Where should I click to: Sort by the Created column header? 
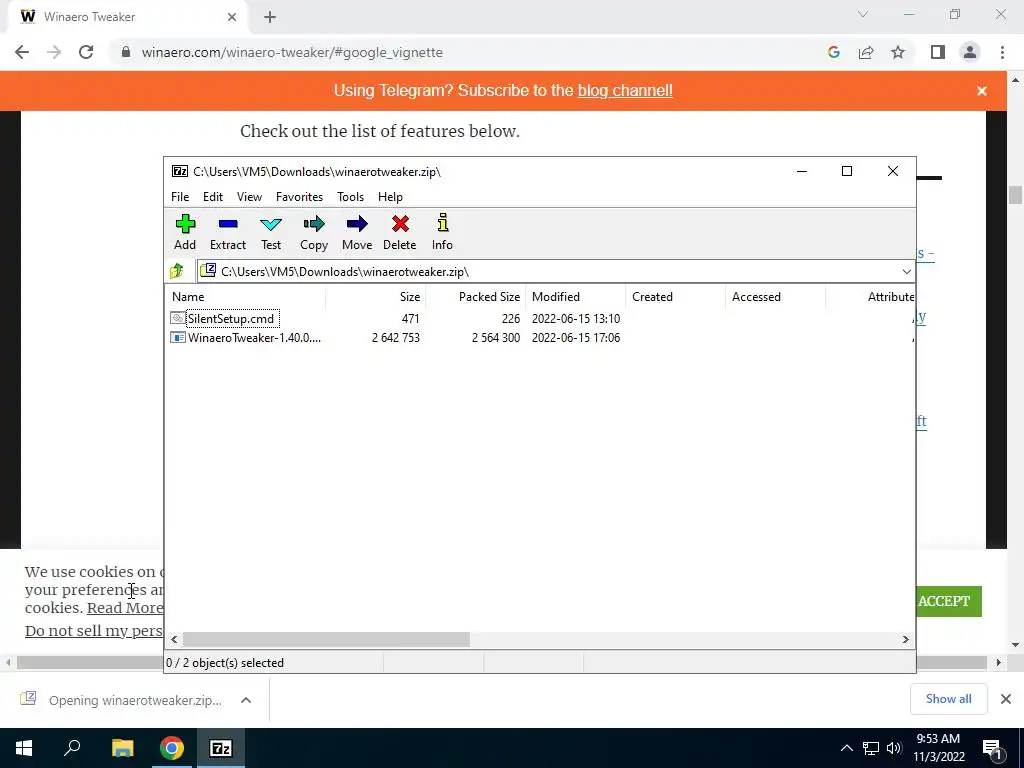coord(675,296)
